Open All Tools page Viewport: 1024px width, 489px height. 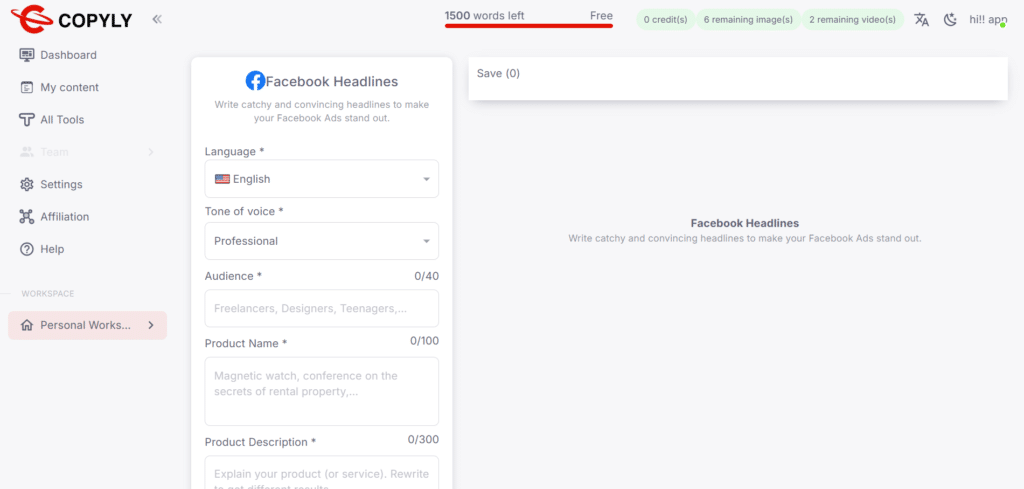62,119
